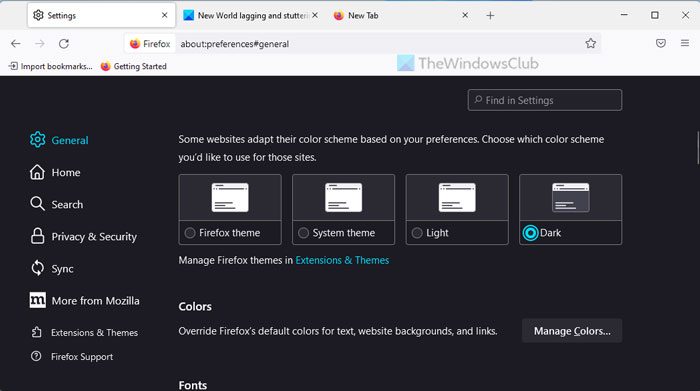Click the Privacy & Security lock icon
The height and width of the screenshot is (391, 700).
click(x=38, y=236)
